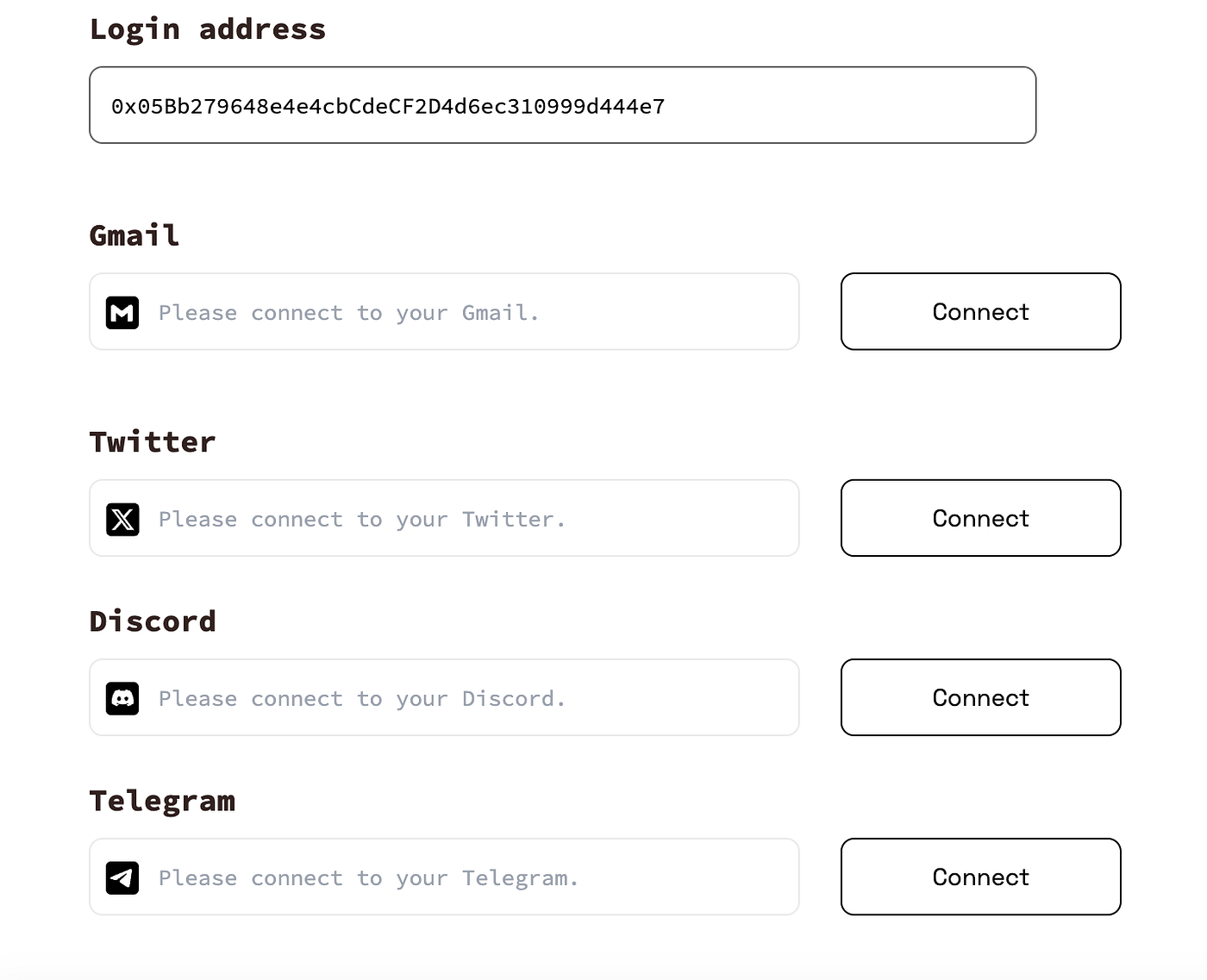Click the Login address input field

[562, 104]
